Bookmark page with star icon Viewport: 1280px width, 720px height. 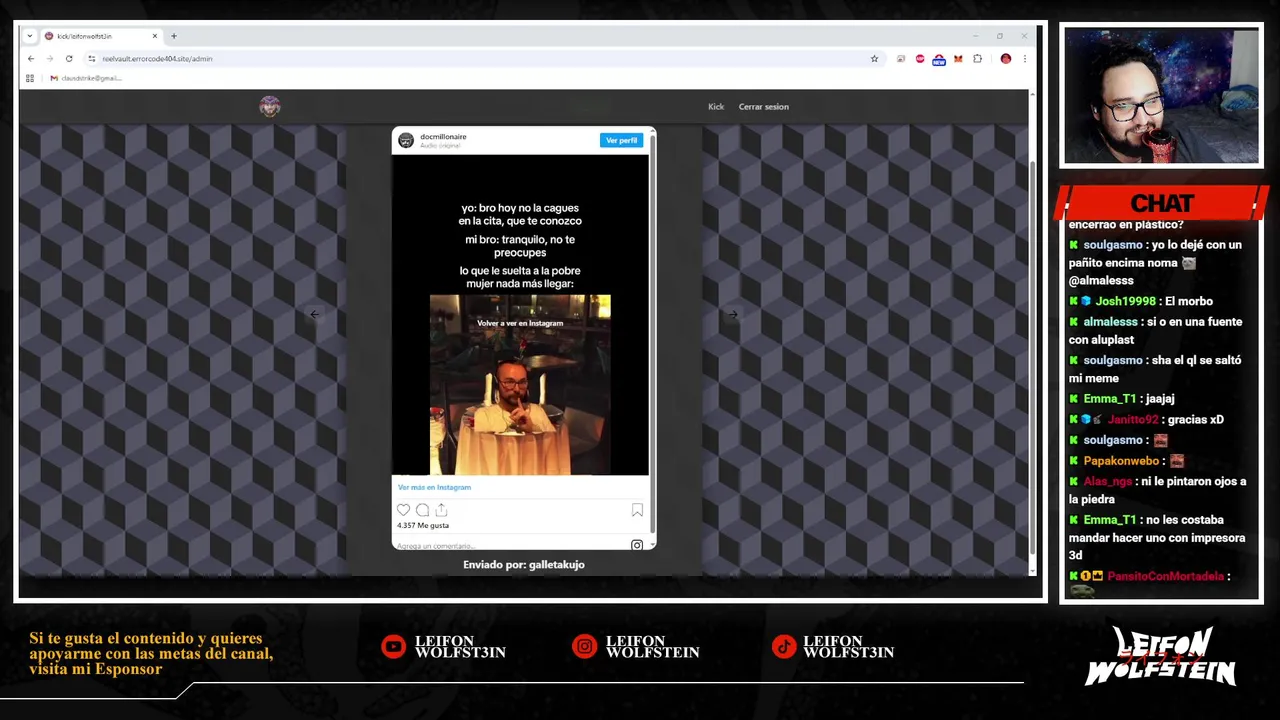(x=874, y=59)
